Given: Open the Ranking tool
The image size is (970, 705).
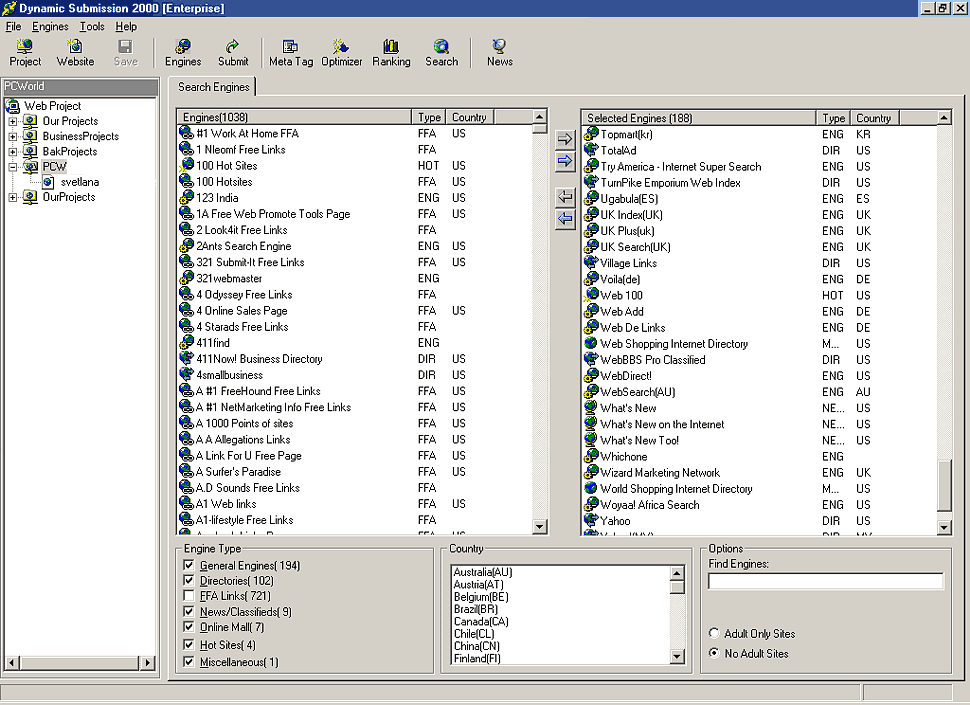Looking at the screenshot, I should (x=391, y=53).
